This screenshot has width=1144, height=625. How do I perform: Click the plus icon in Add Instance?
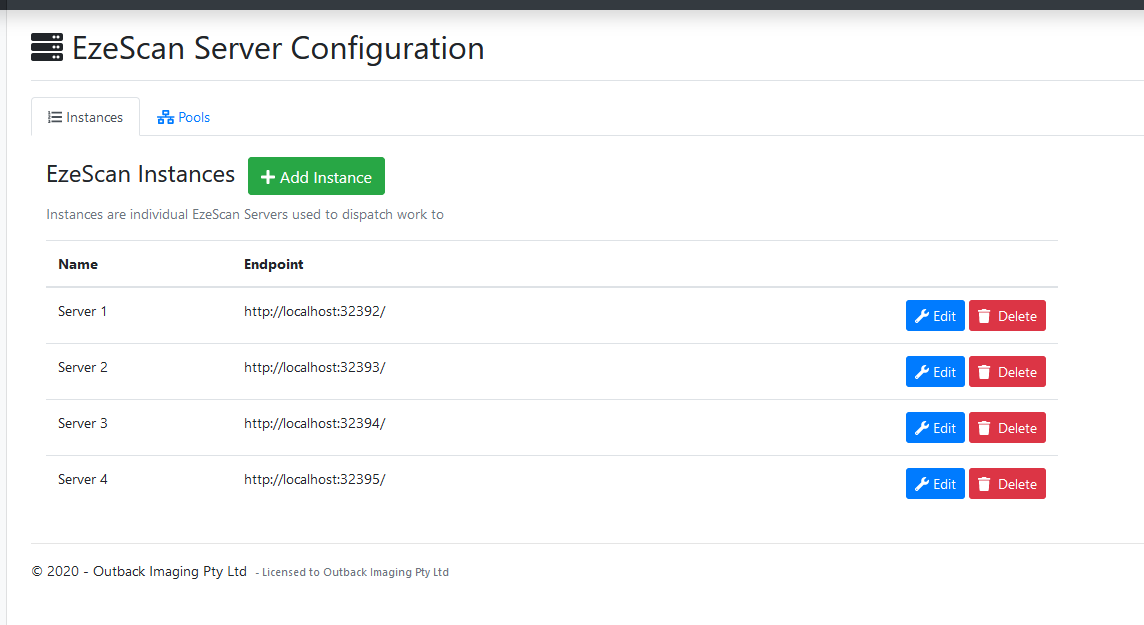[267, 177]
